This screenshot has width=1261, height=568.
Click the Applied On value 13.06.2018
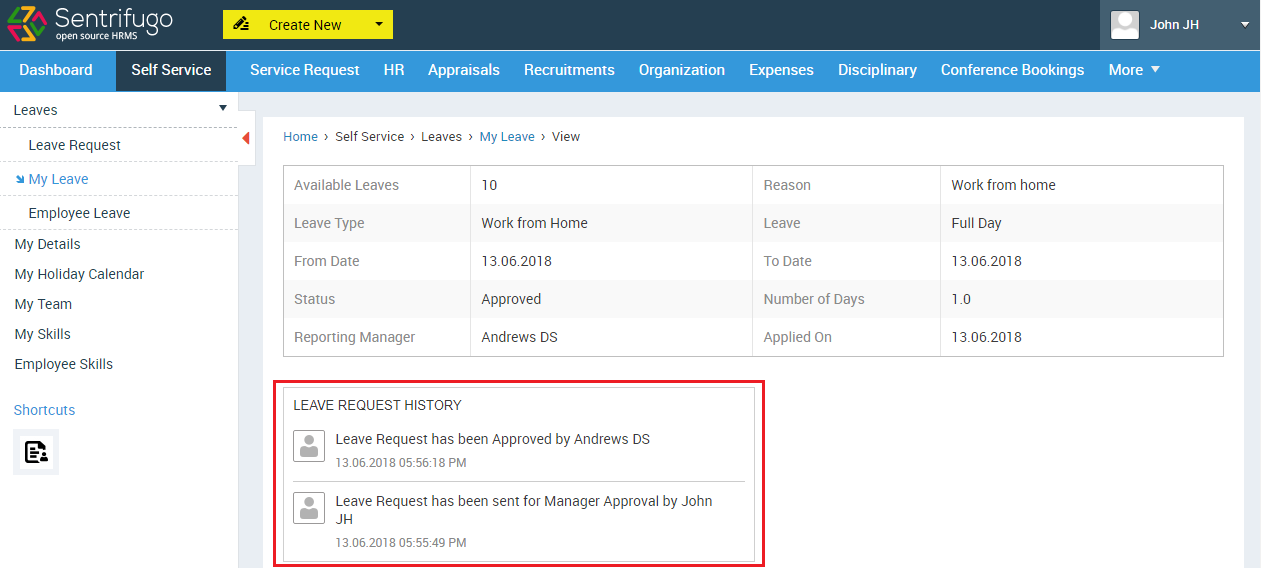(986, 337)
